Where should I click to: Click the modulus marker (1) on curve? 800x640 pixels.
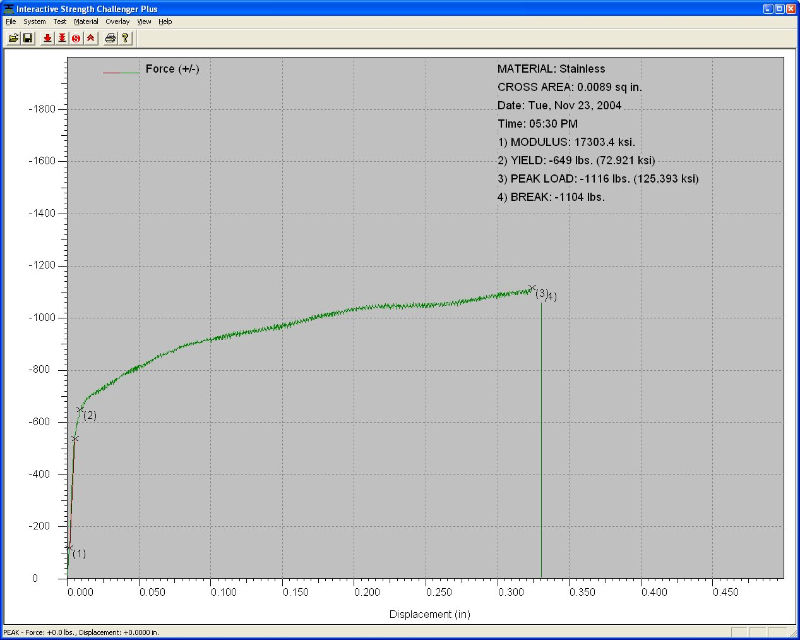point(69,548)
